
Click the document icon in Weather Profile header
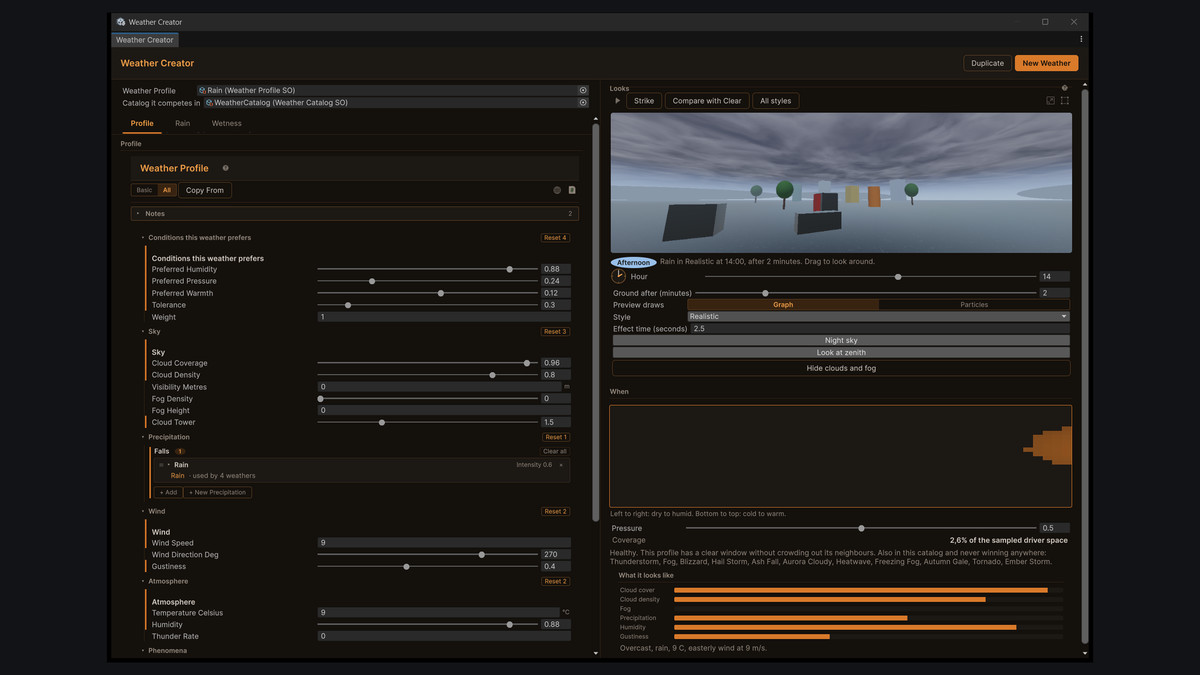tap(572, 190)
